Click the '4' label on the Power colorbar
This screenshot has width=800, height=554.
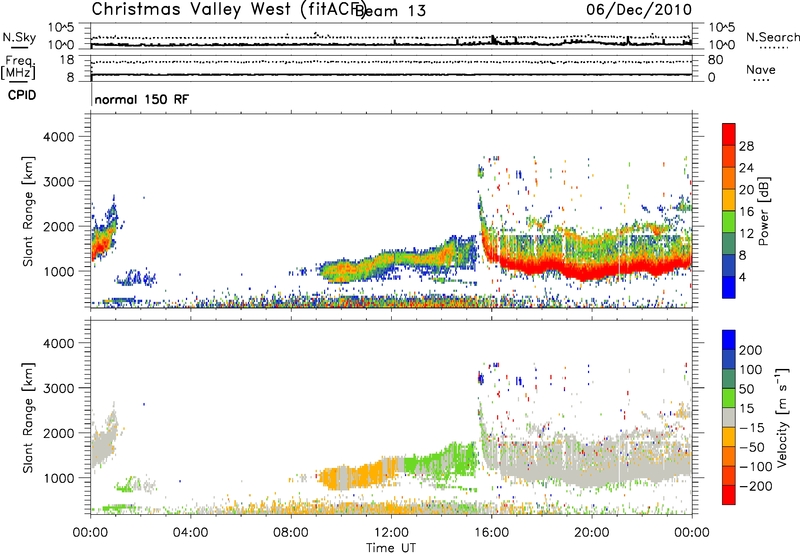click(x=742, y=278)
